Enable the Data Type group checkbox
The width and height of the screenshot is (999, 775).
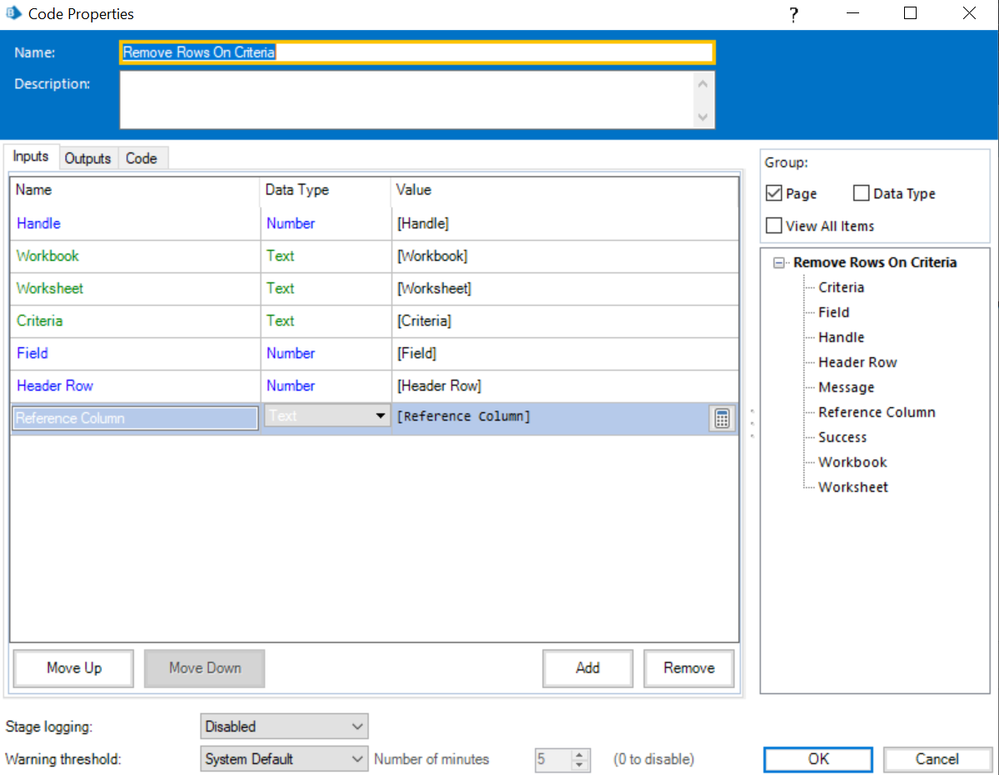click(861, 194)
